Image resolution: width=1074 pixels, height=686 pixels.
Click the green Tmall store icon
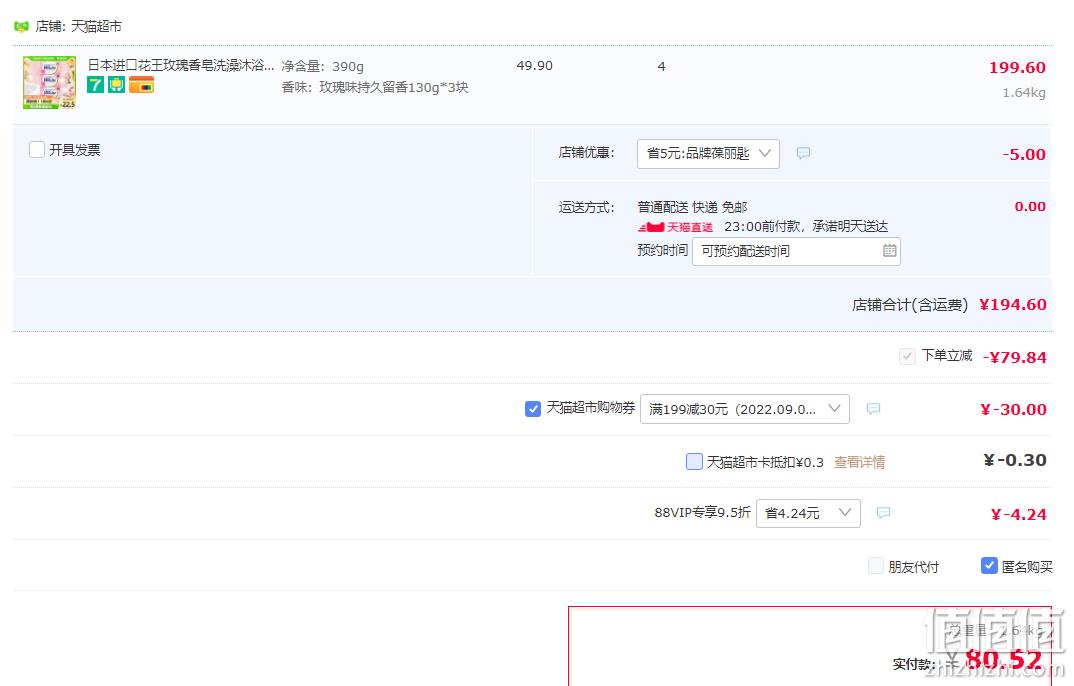click(x=21, y=27)
